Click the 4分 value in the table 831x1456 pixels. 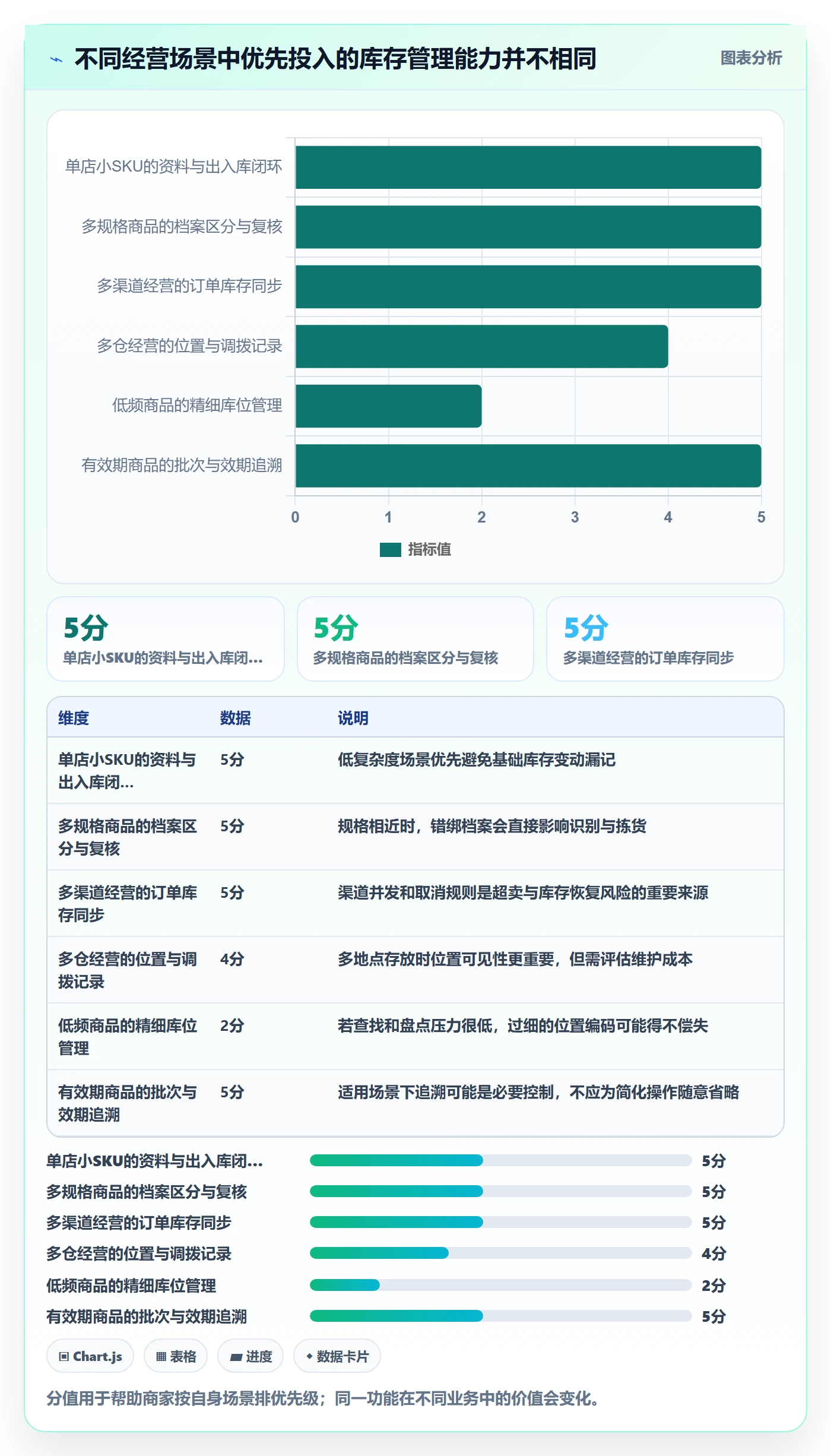pyautogui.click(x=232, y=959)
